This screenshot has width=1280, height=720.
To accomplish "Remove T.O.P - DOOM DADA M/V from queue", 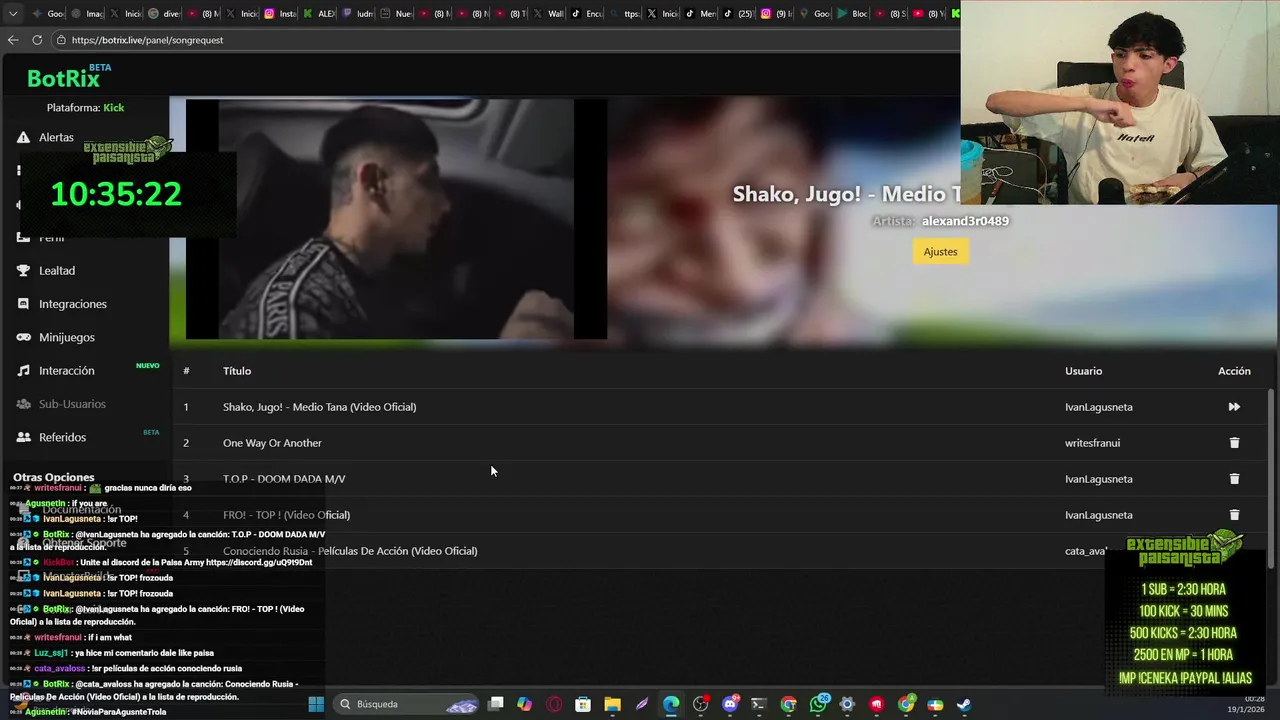I will (x=1234, y=479).
